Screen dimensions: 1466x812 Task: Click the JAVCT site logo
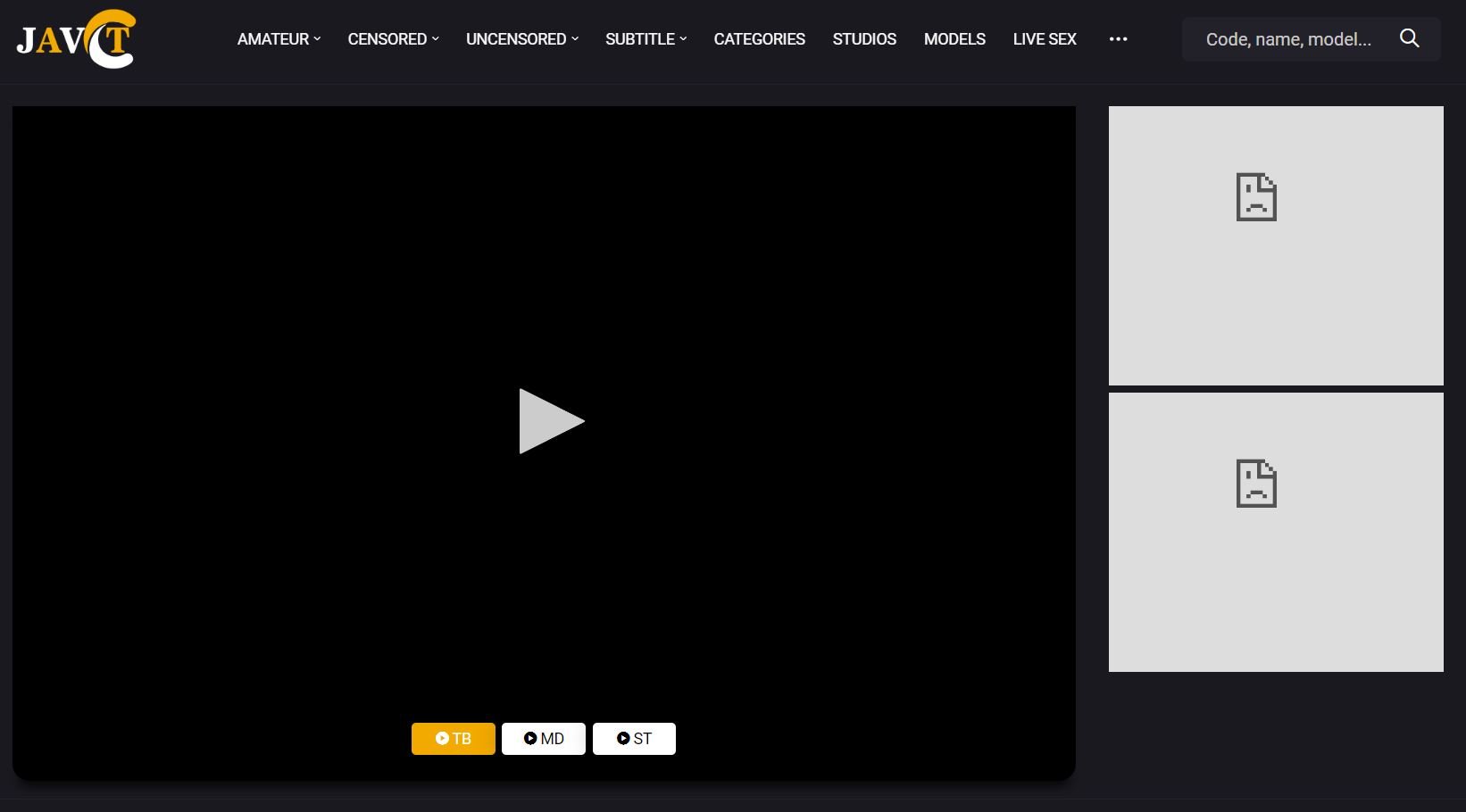[x=76, y=39]
